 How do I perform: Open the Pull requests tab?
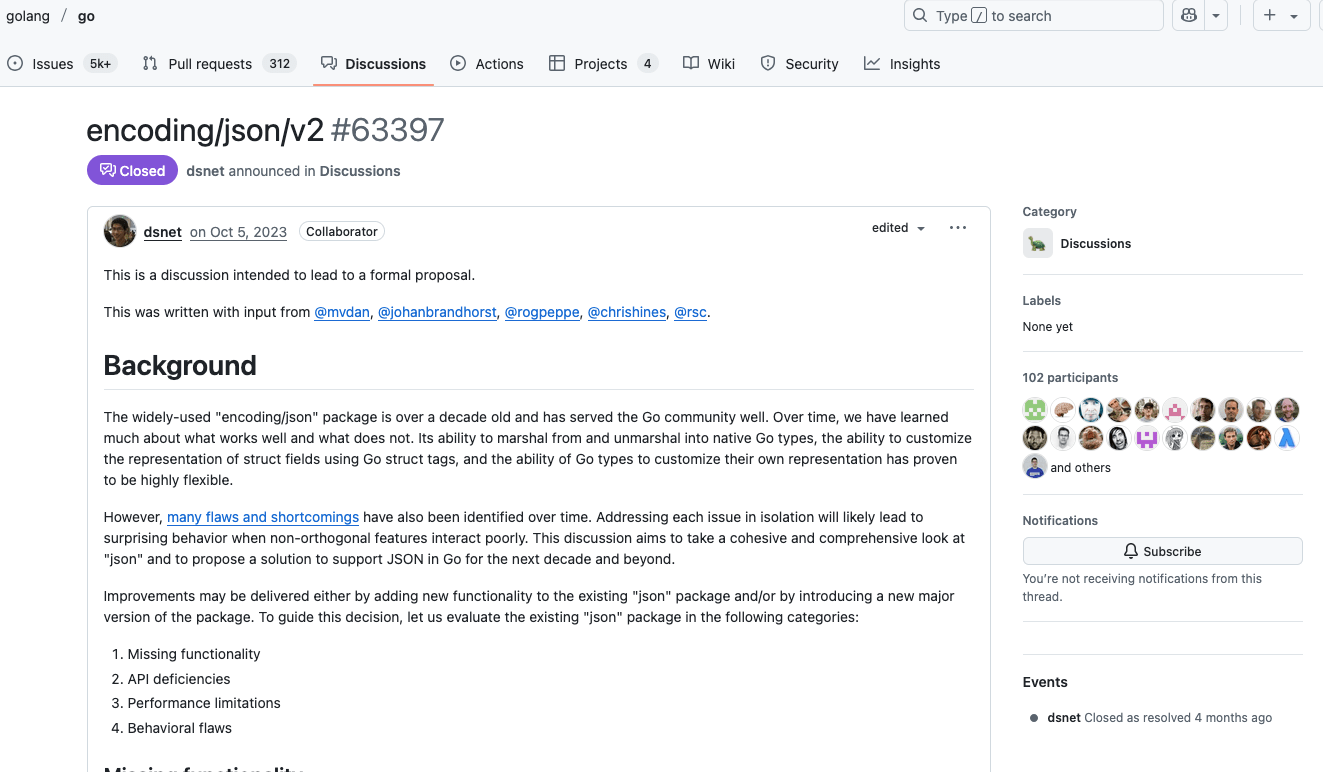(x=218, y=64)
